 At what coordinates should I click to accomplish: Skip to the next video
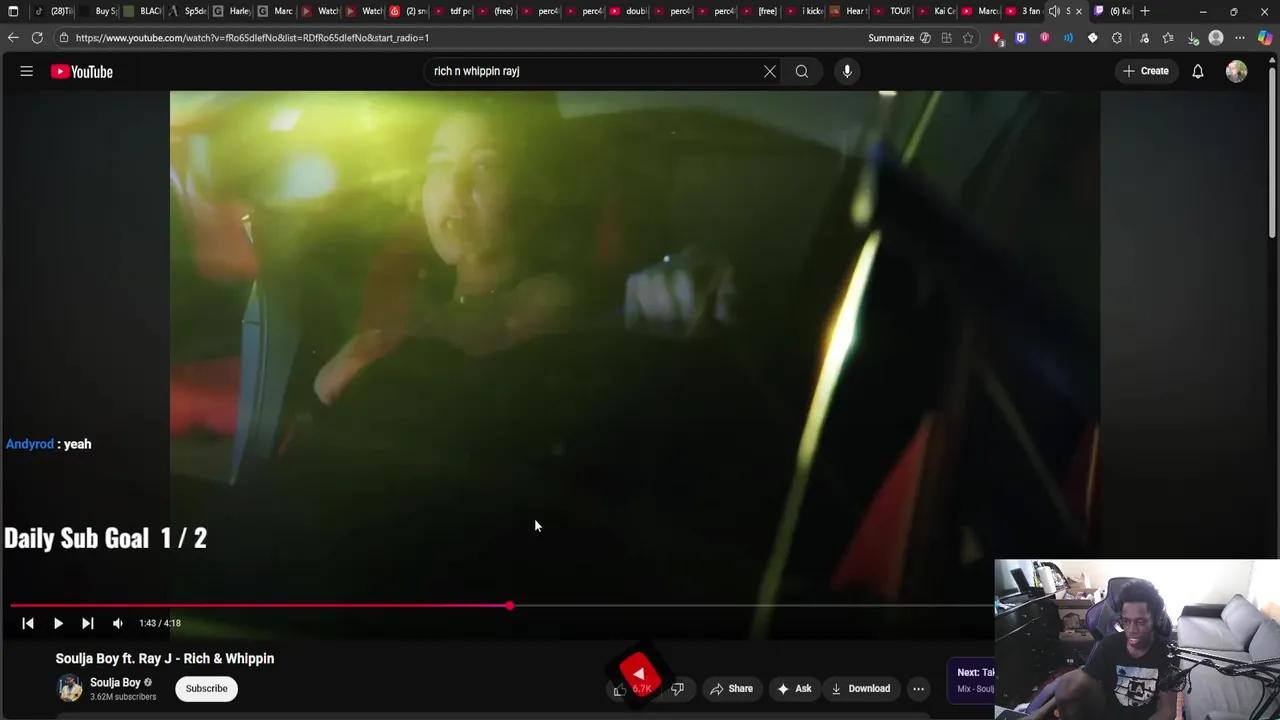coord(88,623)
